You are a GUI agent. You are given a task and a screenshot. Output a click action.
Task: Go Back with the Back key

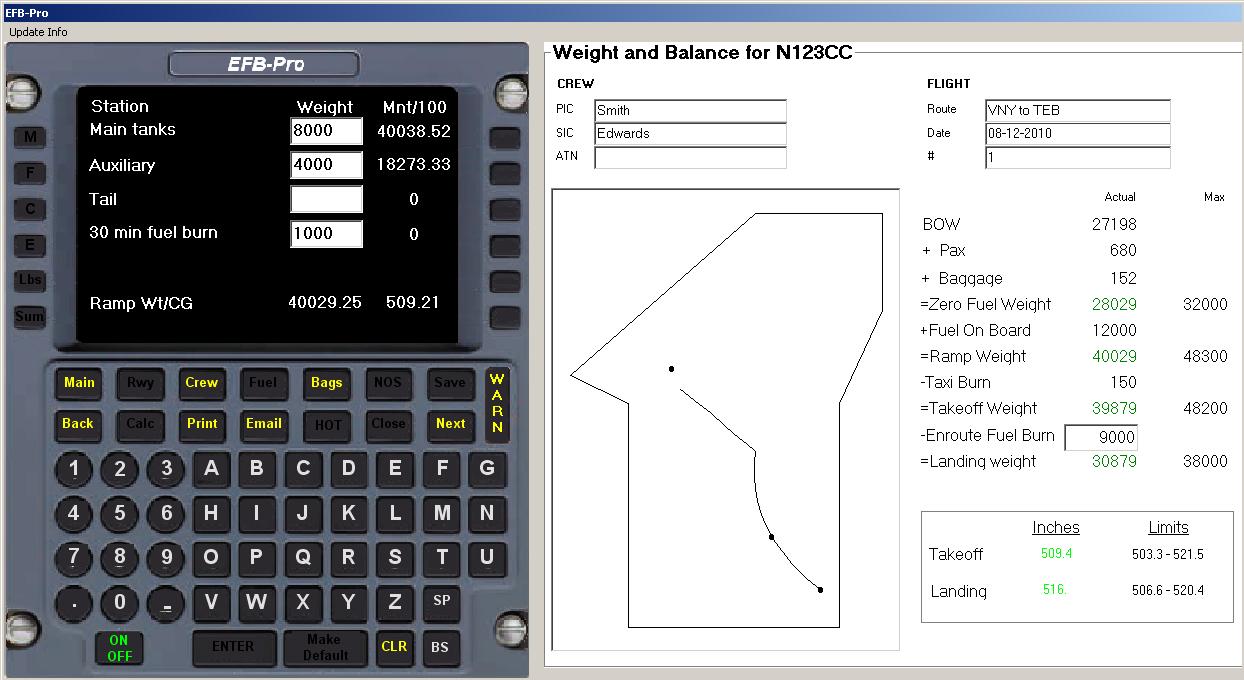[78, 424]
